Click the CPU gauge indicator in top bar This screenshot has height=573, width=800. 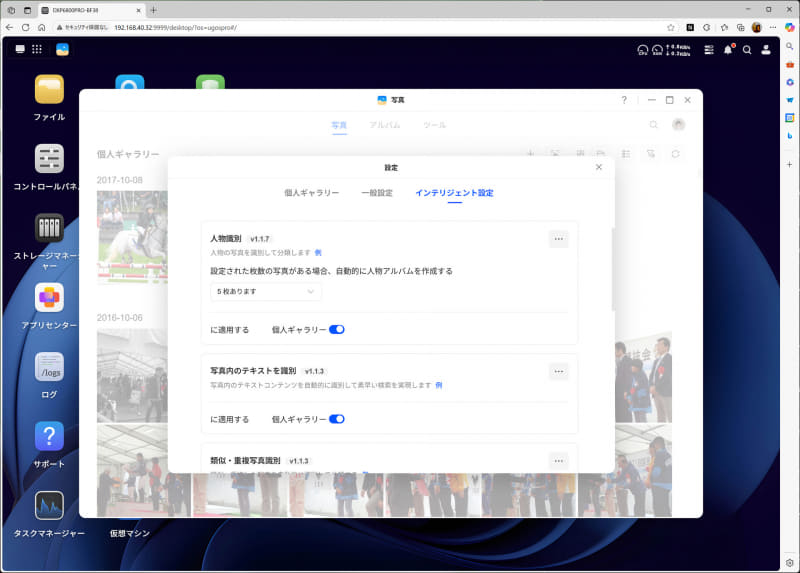pos(642,50)
